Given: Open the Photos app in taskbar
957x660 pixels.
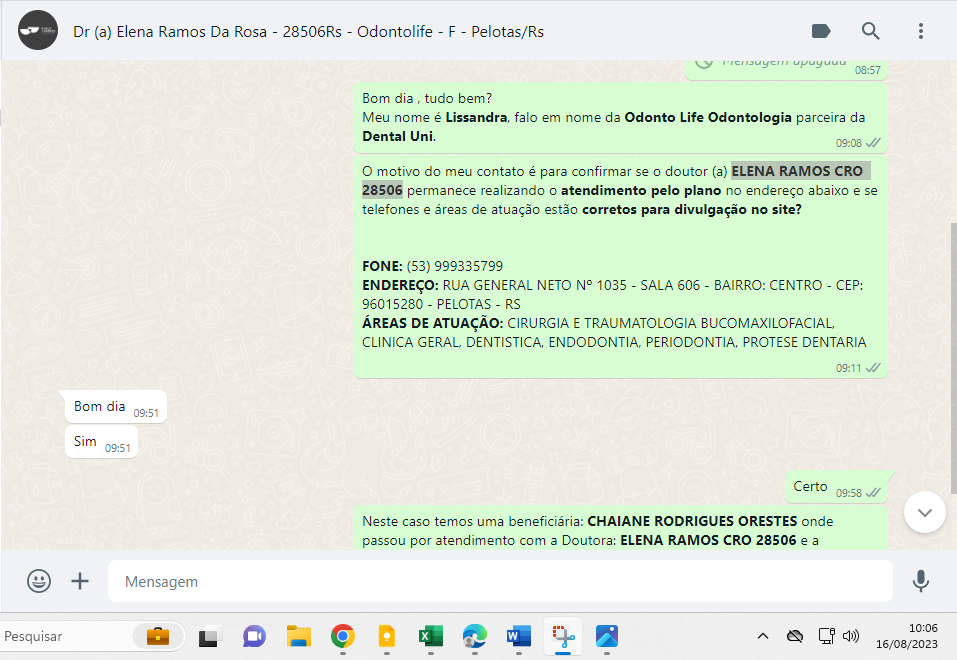Looking at the screenshot, I should click(607, 636).
